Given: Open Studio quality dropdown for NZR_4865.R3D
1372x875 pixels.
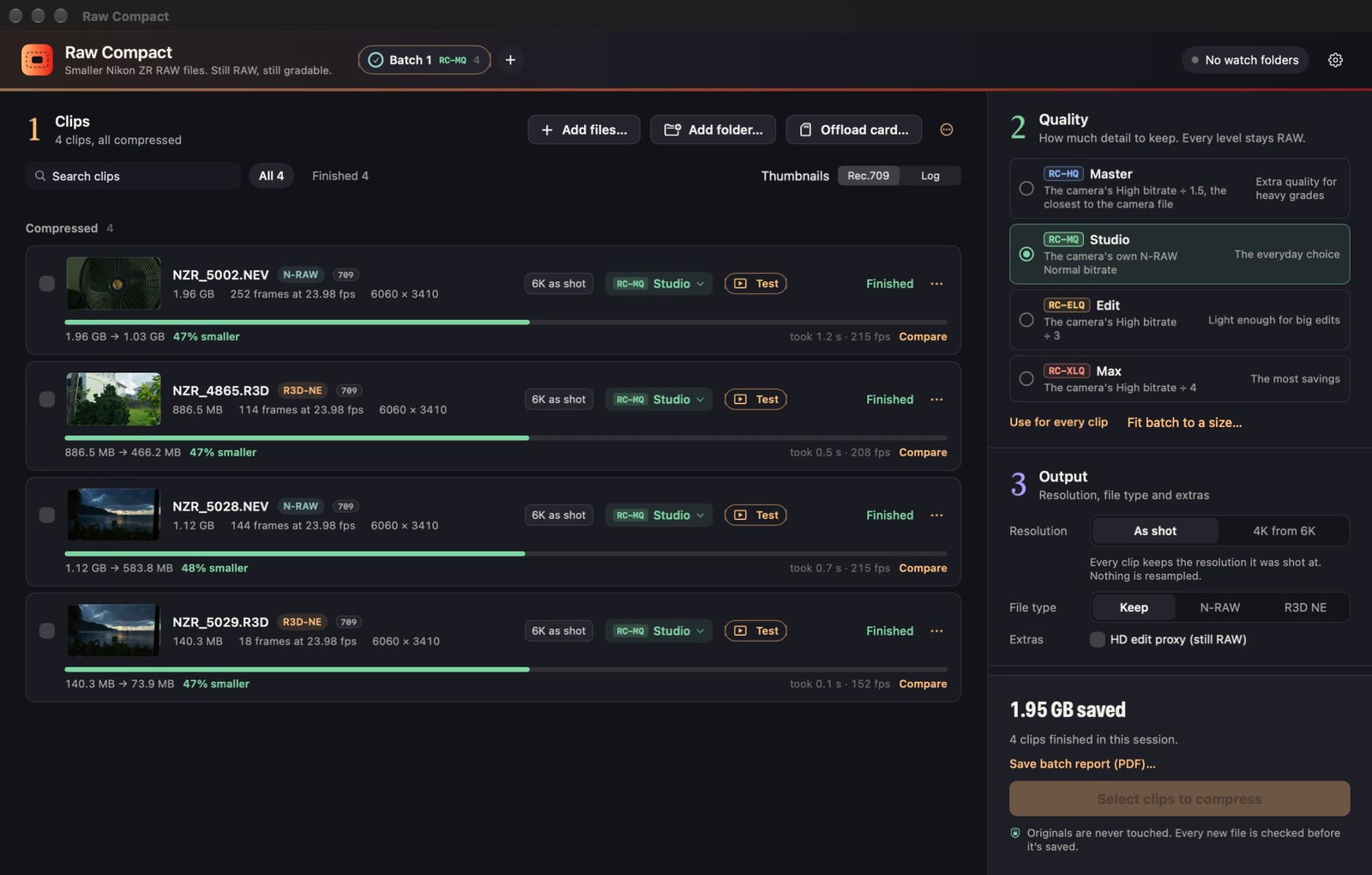Looking at the screenshot, I should [659, 400].
